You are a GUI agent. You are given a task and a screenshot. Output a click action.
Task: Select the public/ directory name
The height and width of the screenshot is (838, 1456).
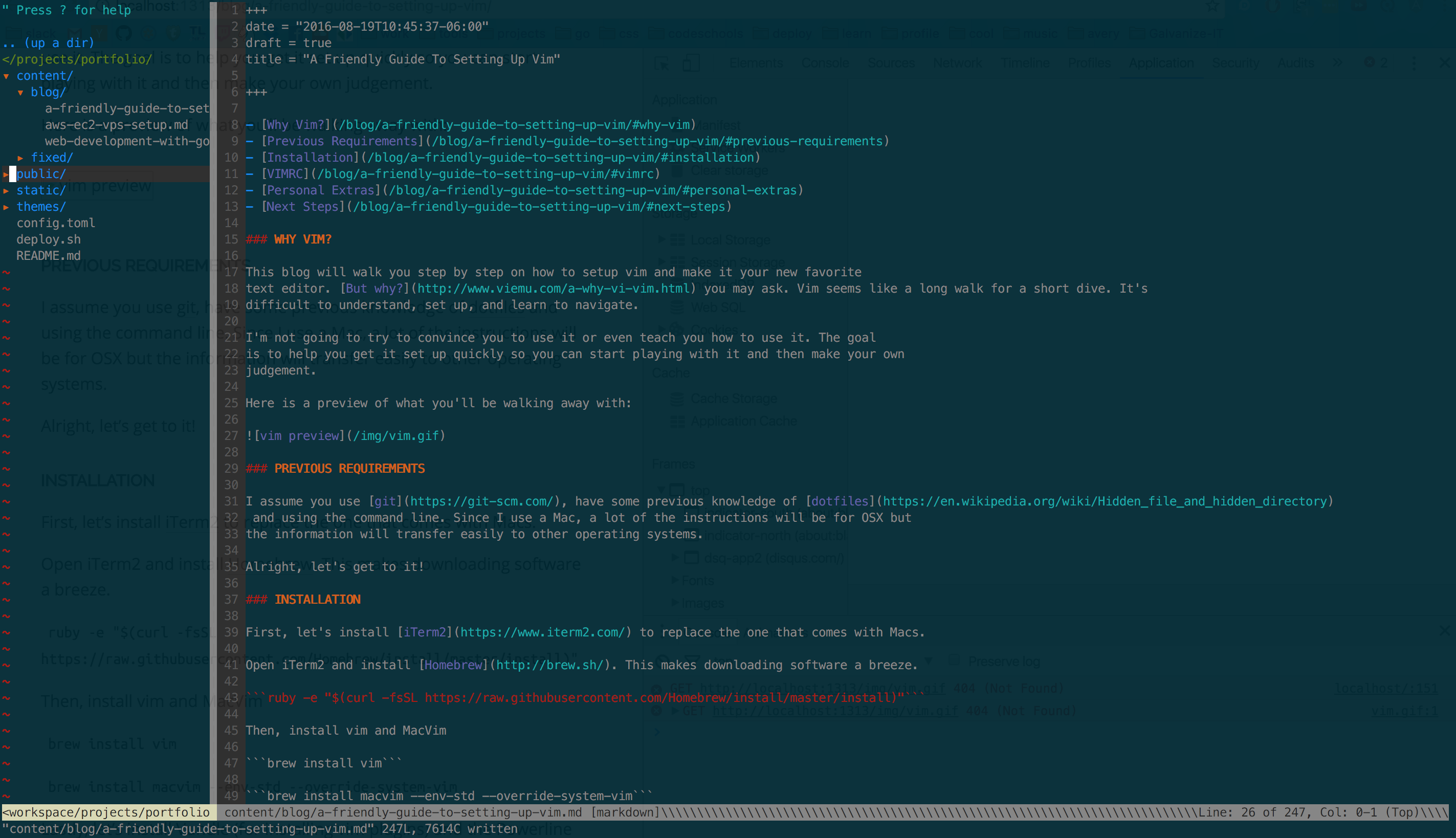coord(41,174)
